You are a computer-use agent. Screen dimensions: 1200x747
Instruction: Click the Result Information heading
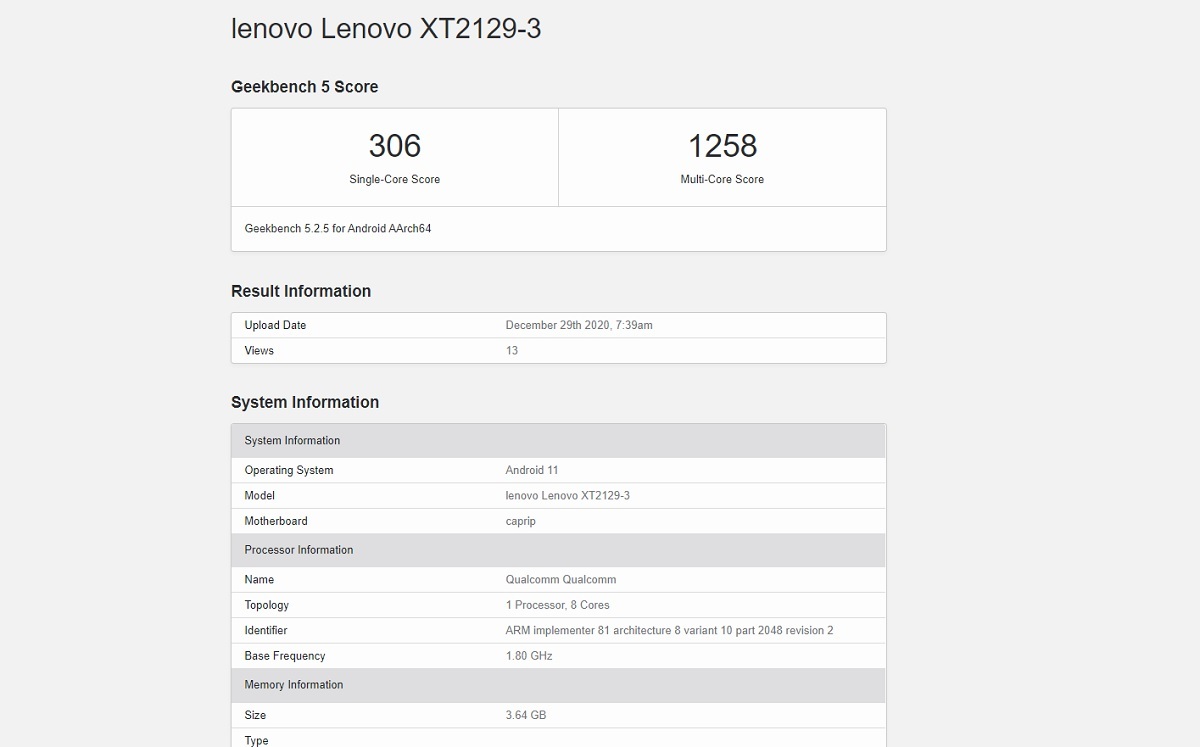(x=300, y=291)
